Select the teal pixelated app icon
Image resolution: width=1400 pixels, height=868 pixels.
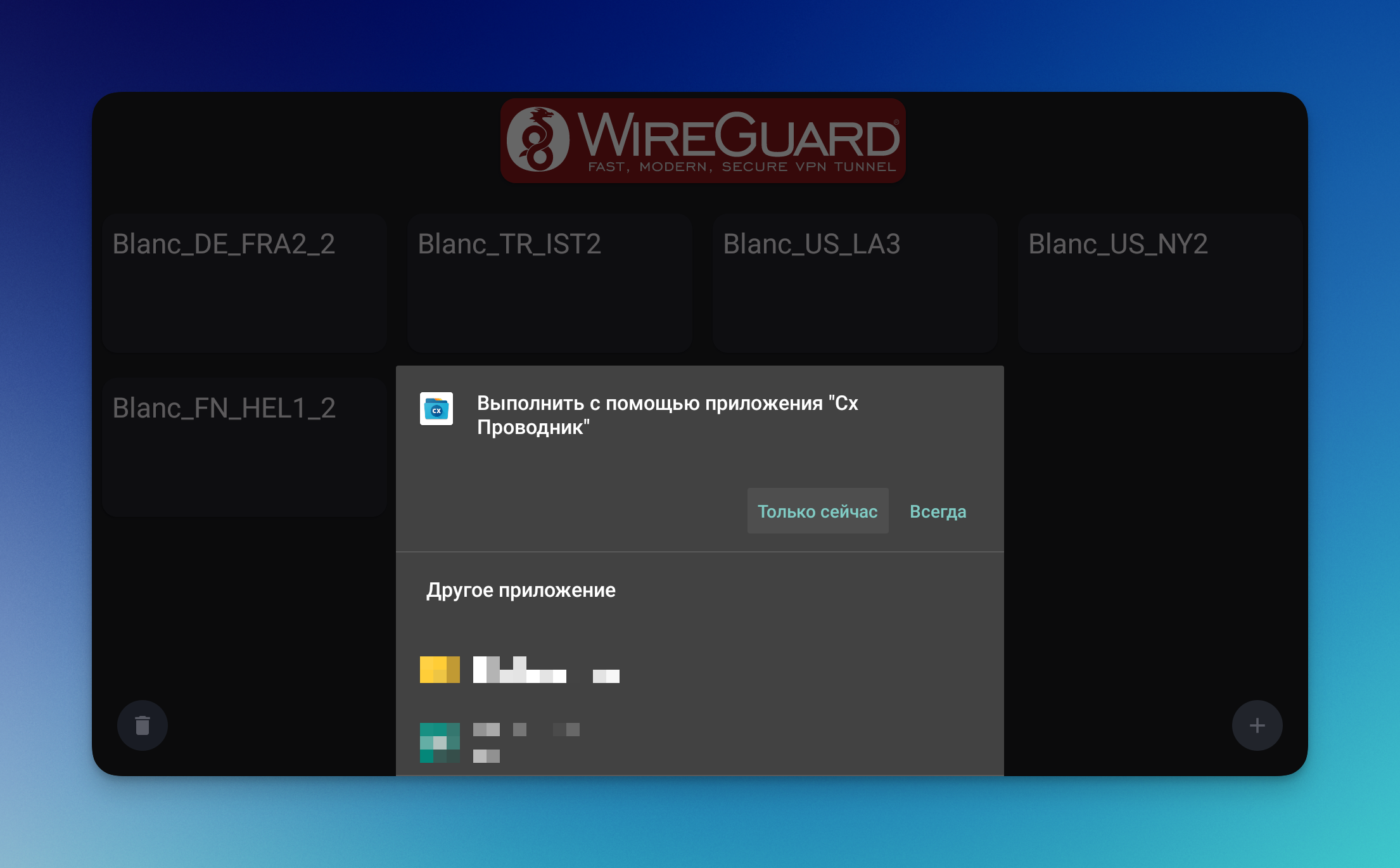(x=440, y=743)
